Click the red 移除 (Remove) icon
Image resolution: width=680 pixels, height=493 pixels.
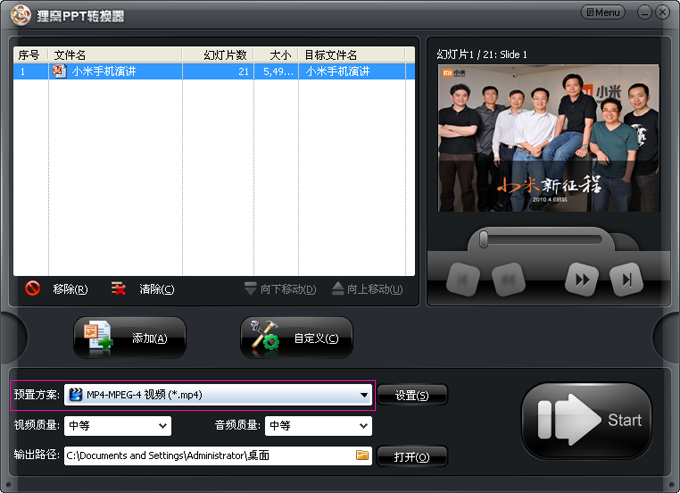tap(32, 289)
